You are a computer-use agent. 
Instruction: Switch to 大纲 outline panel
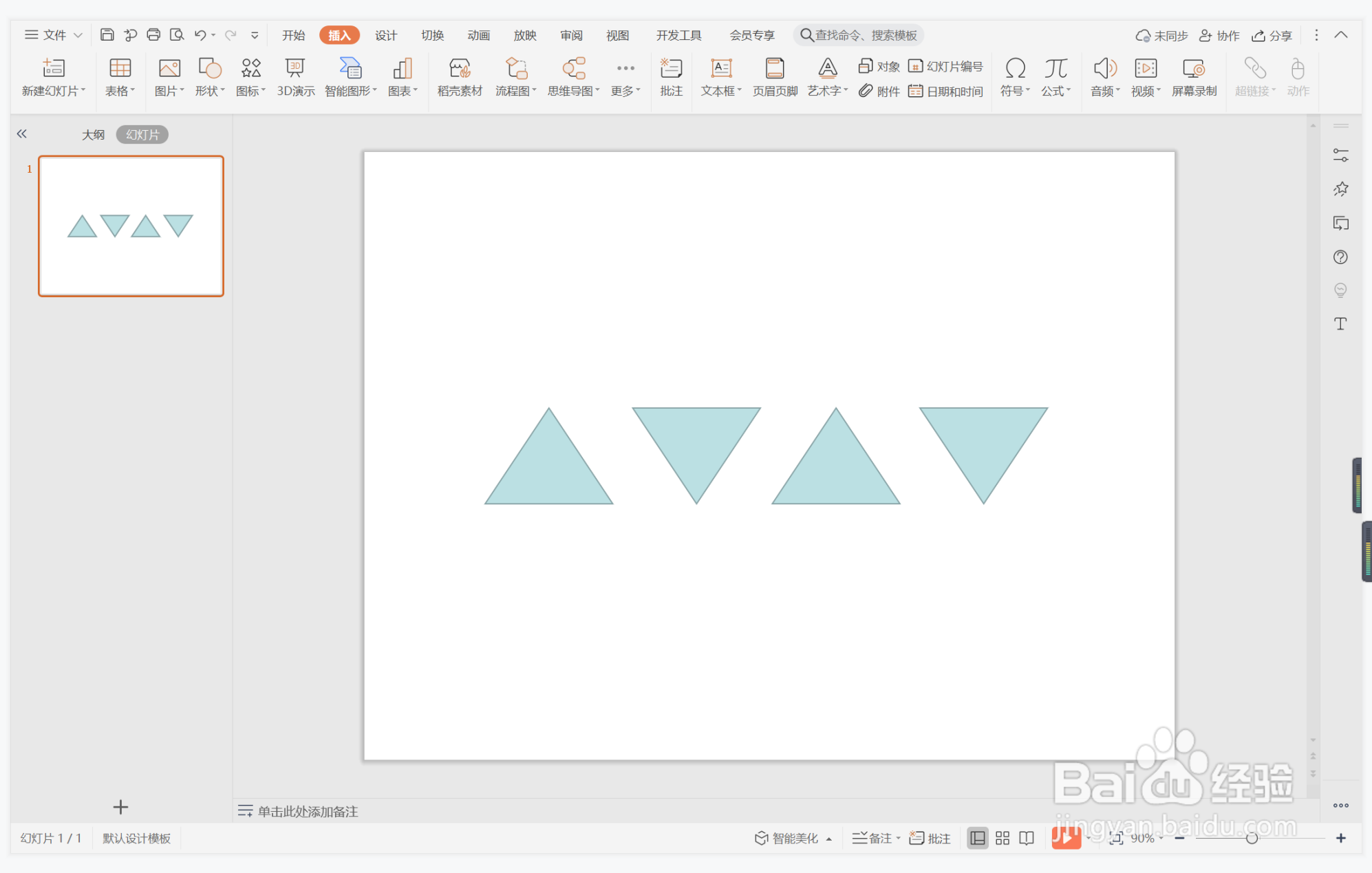point(93,135)
